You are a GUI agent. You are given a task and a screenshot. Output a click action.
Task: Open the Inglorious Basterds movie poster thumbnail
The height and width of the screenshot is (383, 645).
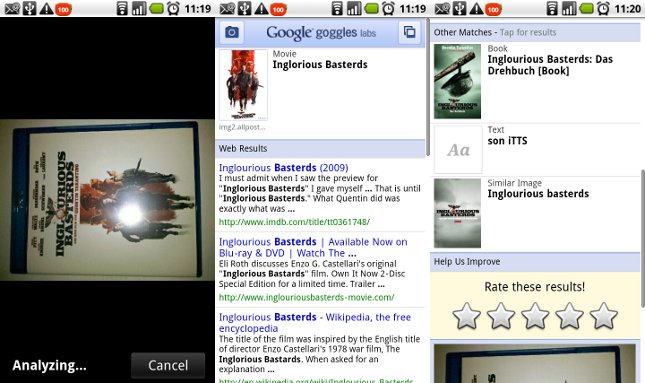(x=243, y=85)
